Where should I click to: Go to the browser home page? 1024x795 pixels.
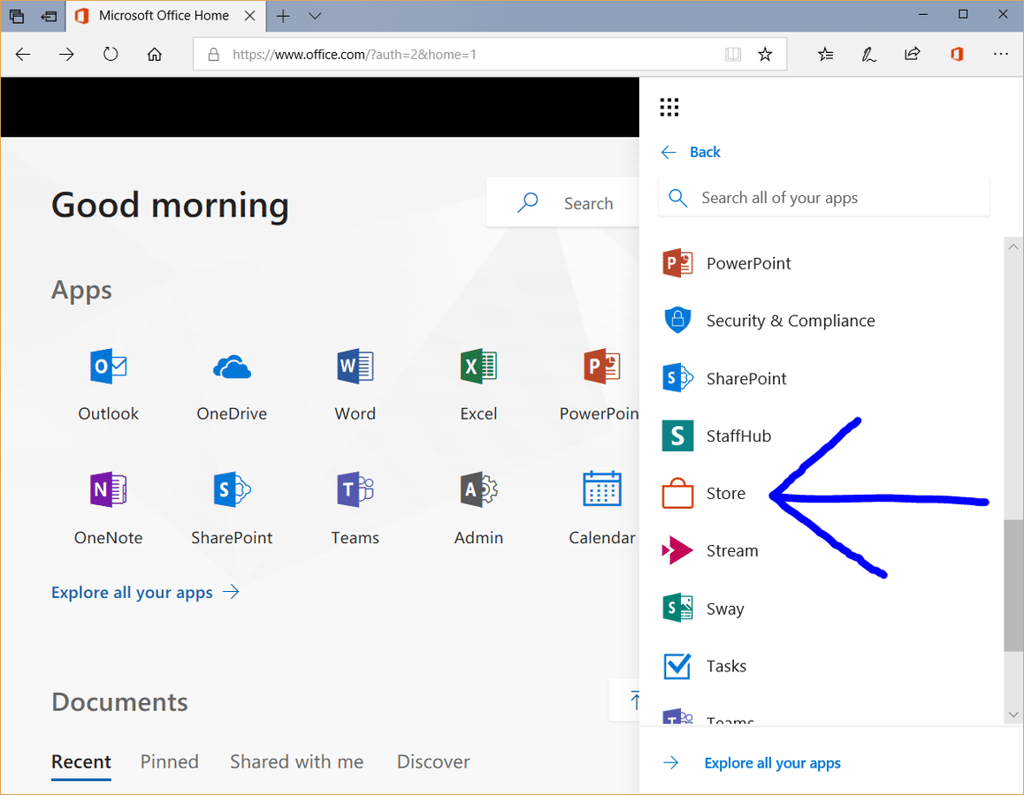154,54
